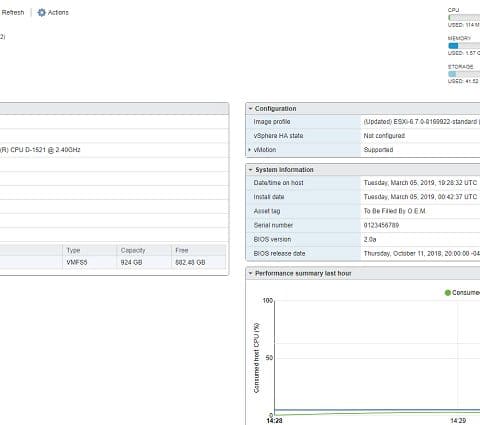Click the BIOS release date label
This screenshot has height=425, width=480.
click(279, 253)
